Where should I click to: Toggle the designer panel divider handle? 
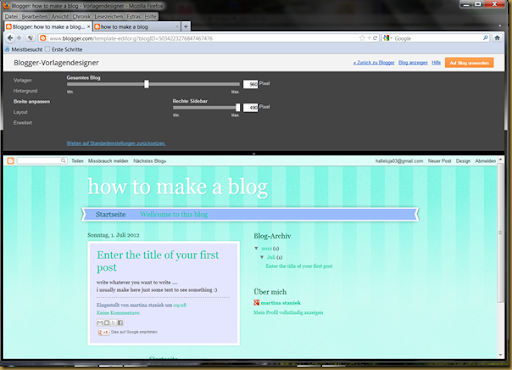point(254,154)
